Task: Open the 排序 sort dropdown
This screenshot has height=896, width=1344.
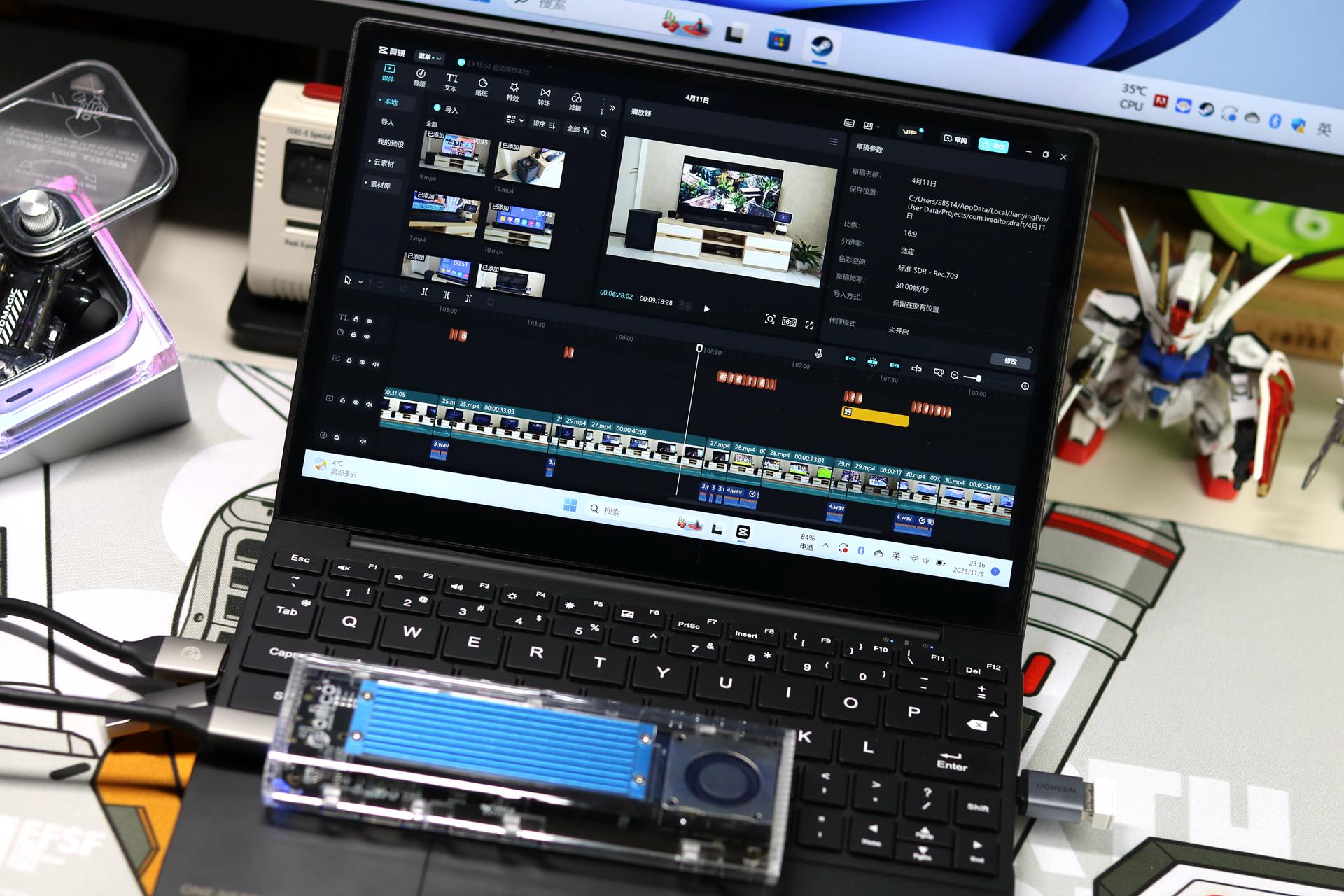Action: click(x=544, y=124)
